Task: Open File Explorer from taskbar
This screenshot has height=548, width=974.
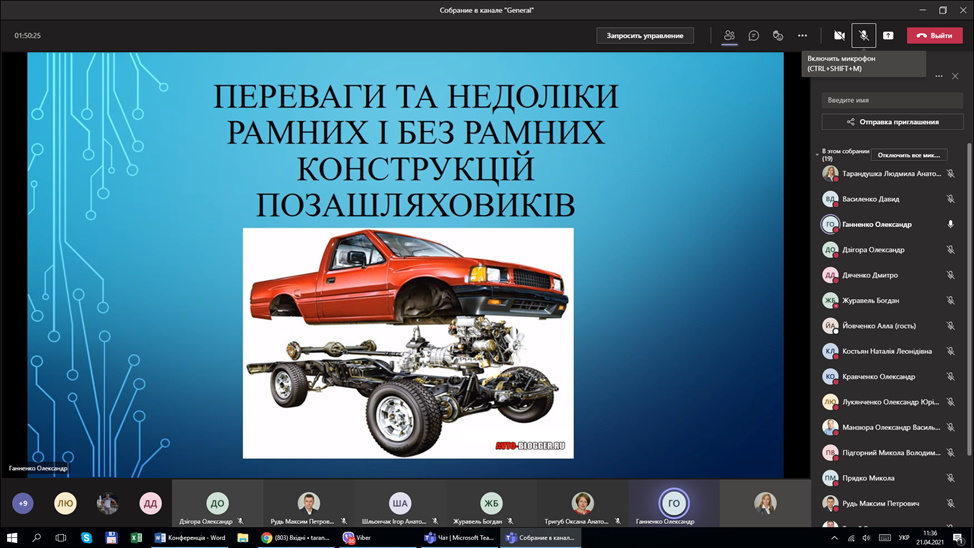Action: (243, 538)
